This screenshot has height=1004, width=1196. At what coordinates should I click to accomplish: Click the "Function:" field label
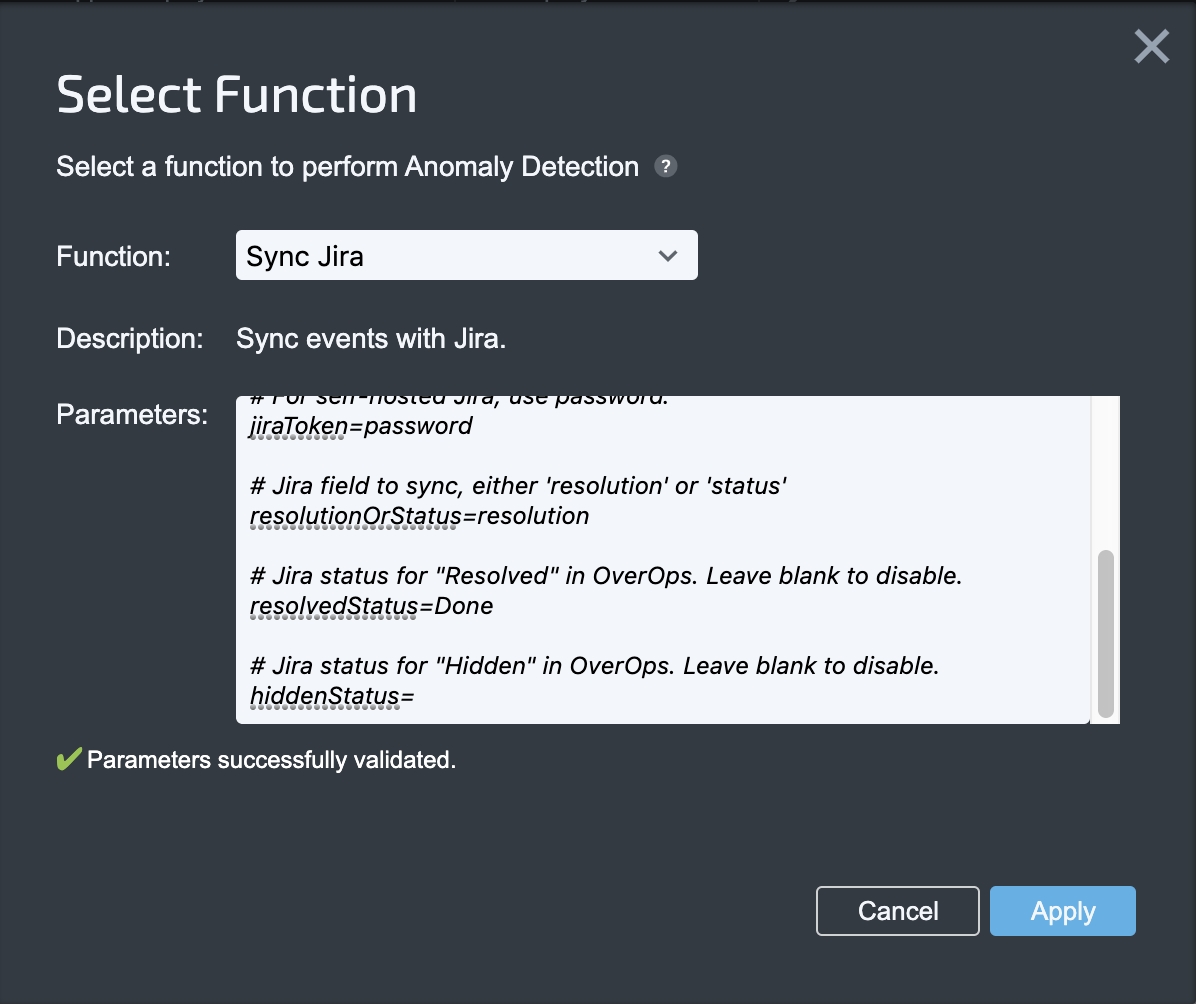coord(114,256)
